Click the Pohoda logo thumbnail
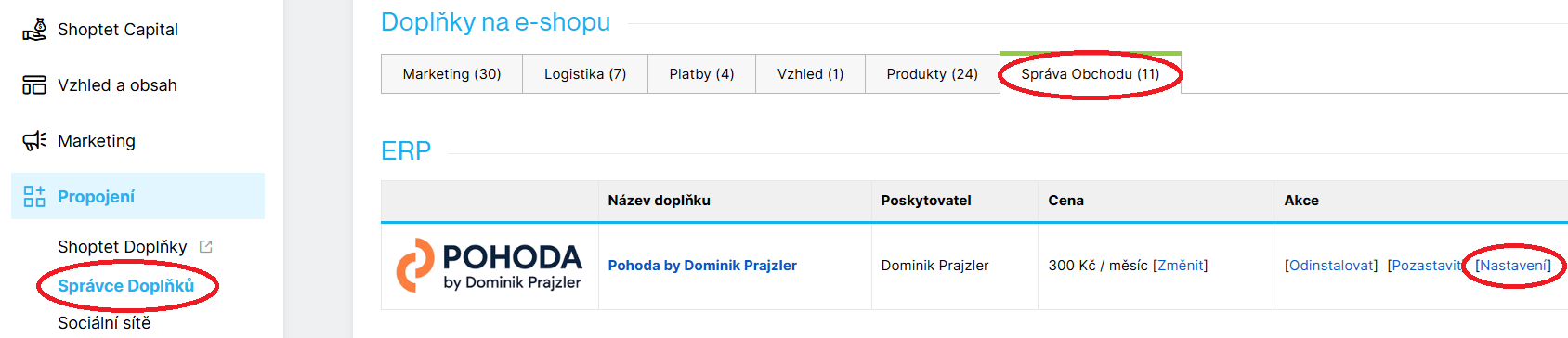The height and width of the screenshot is (338, 1568). click(490, 266)
